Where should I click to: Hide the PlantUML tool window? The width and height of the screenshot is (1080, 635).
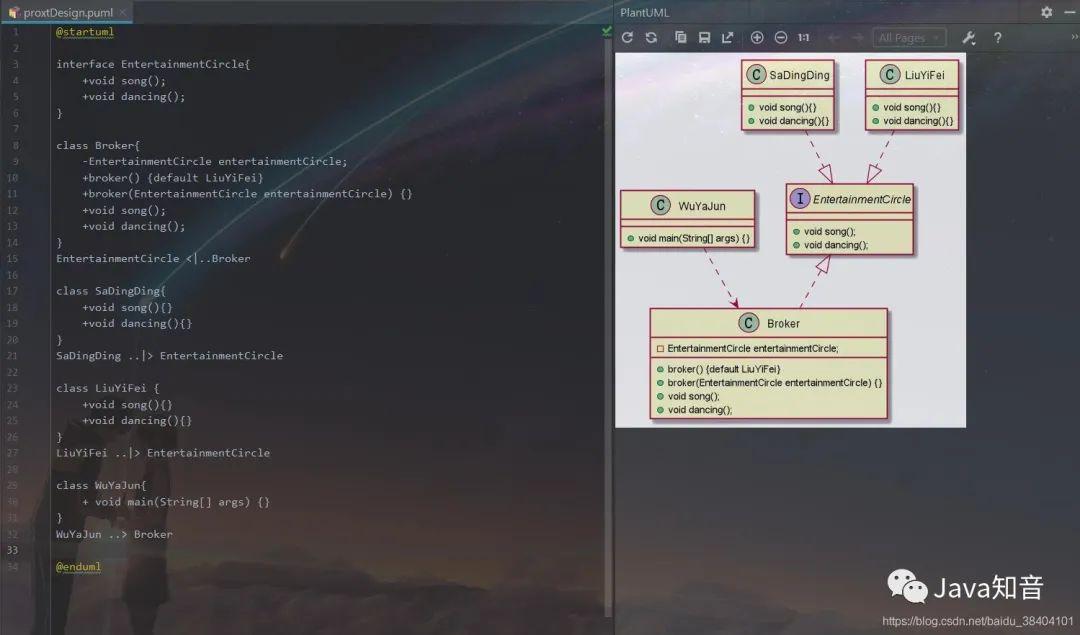click(x=1070, y=12)
